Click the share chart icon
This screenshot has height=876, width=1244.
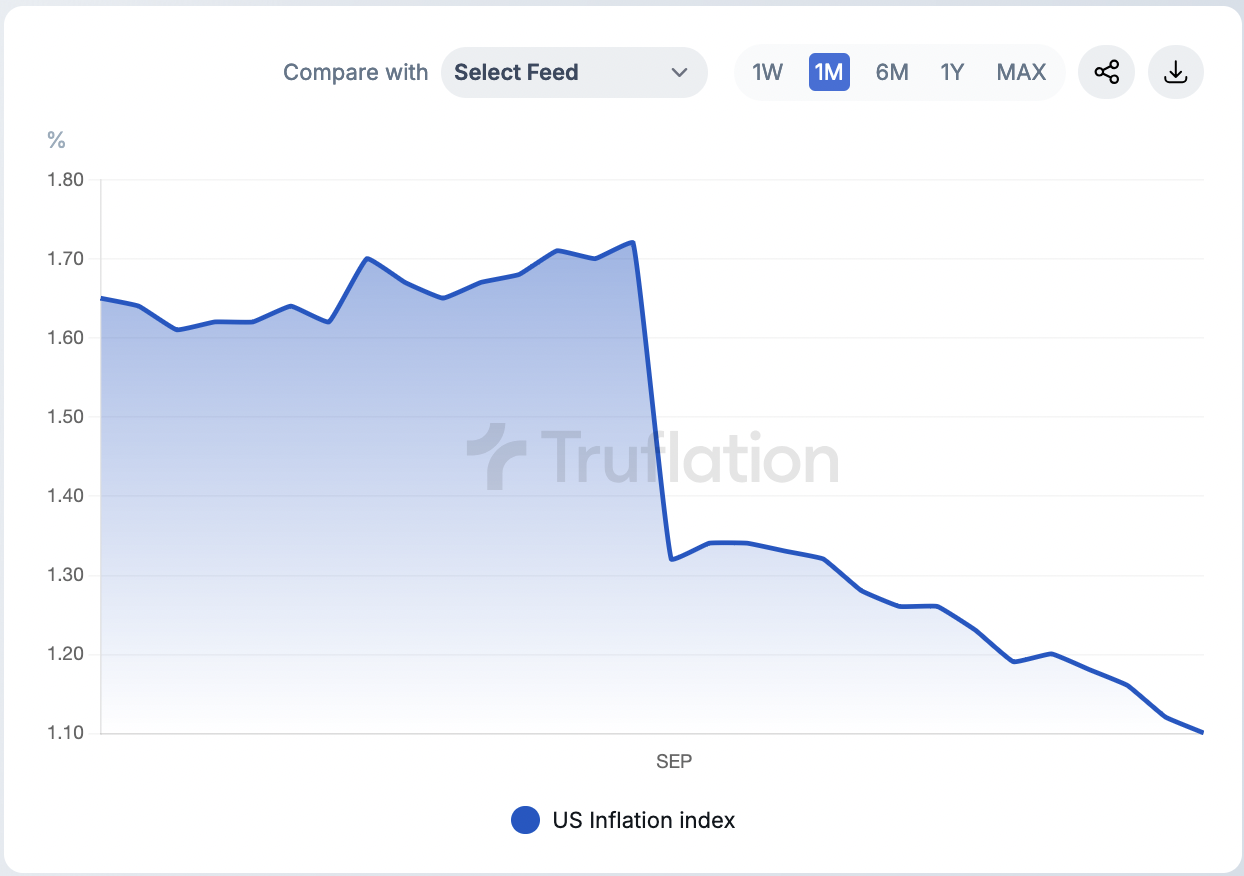click(x=1106, y=72)
